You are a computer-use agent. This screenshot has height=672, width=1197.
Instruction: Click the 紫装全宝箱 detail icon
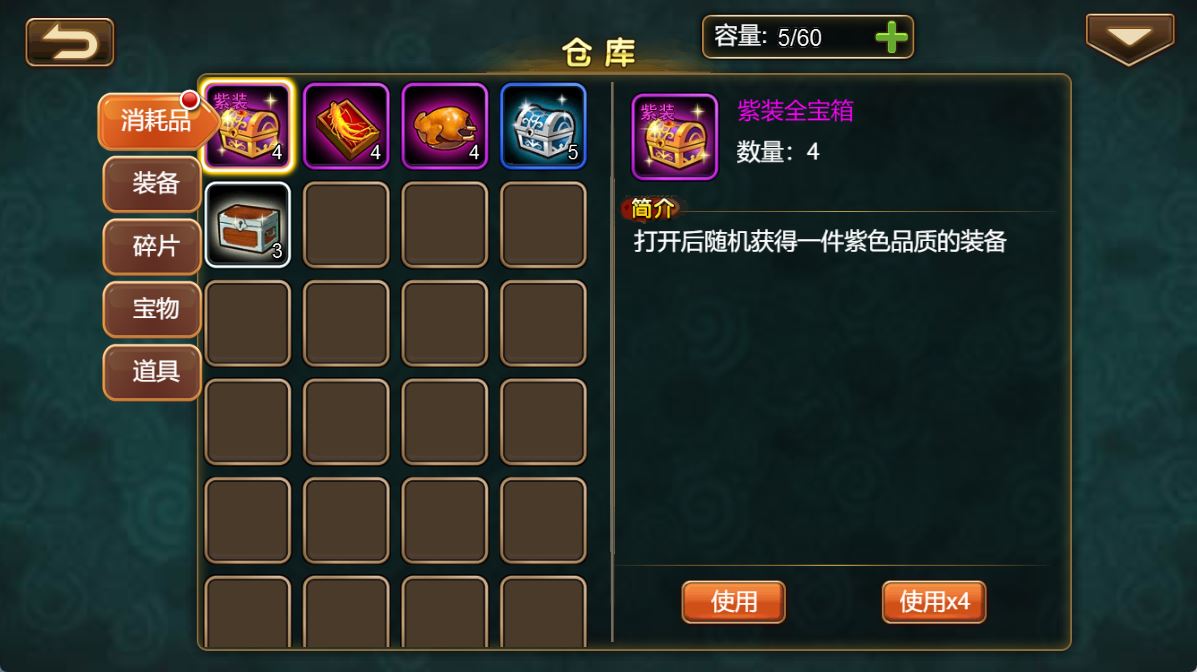pos(675,137)
